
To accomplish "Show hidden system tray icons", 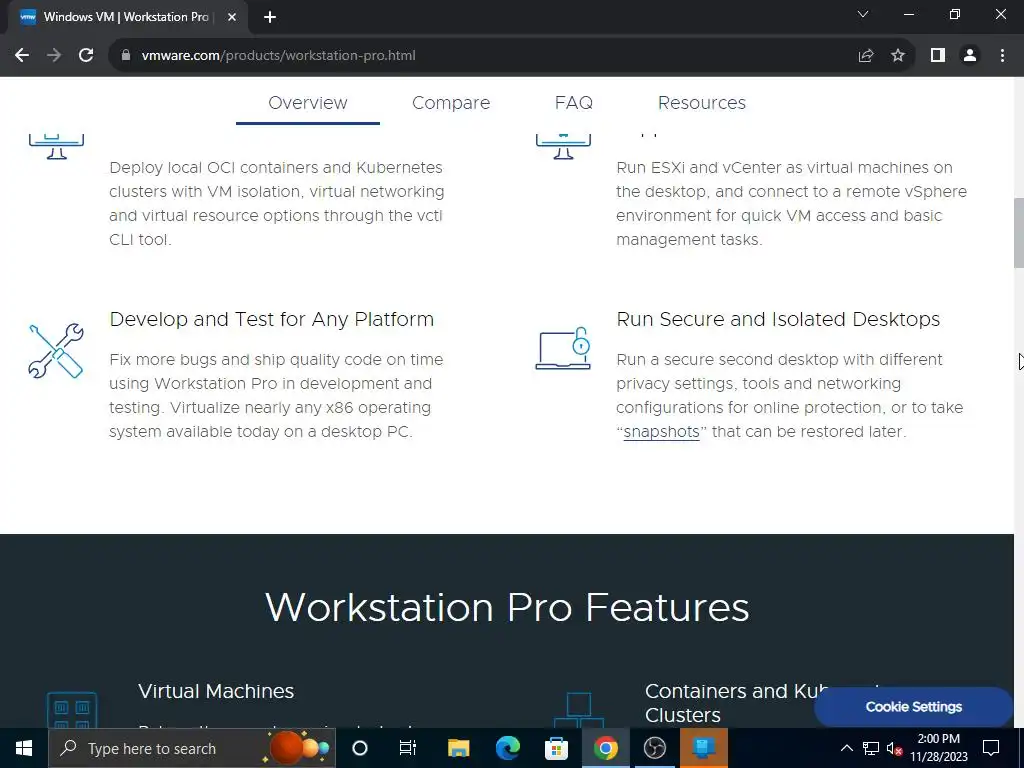I will tap(846, 748).
